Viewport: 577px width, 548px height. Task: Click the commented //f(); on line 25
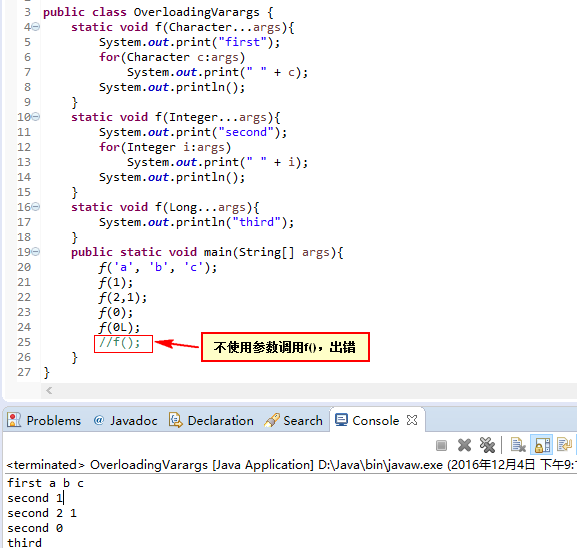point(119,342)
